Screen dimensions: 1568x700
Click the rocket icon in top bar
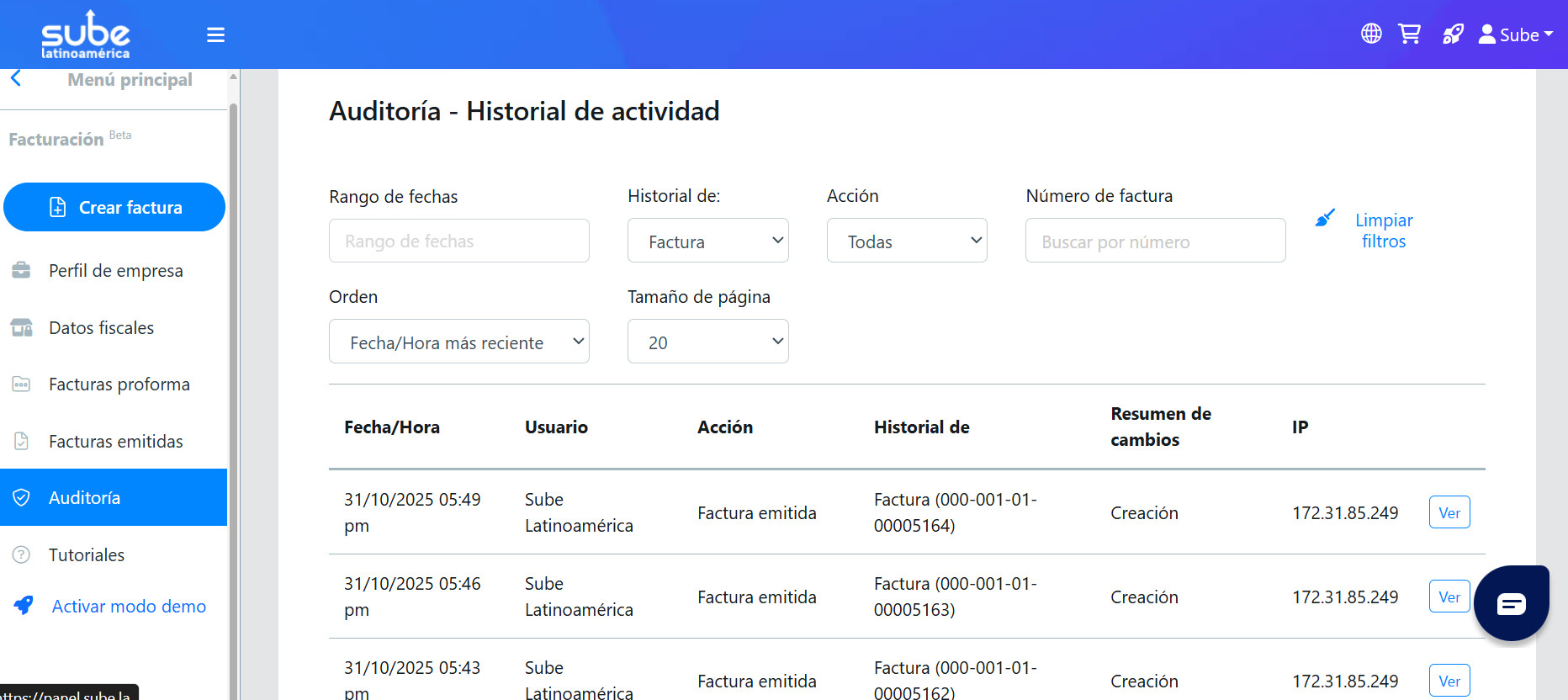pyautogui.click(x=1453, y=34)
